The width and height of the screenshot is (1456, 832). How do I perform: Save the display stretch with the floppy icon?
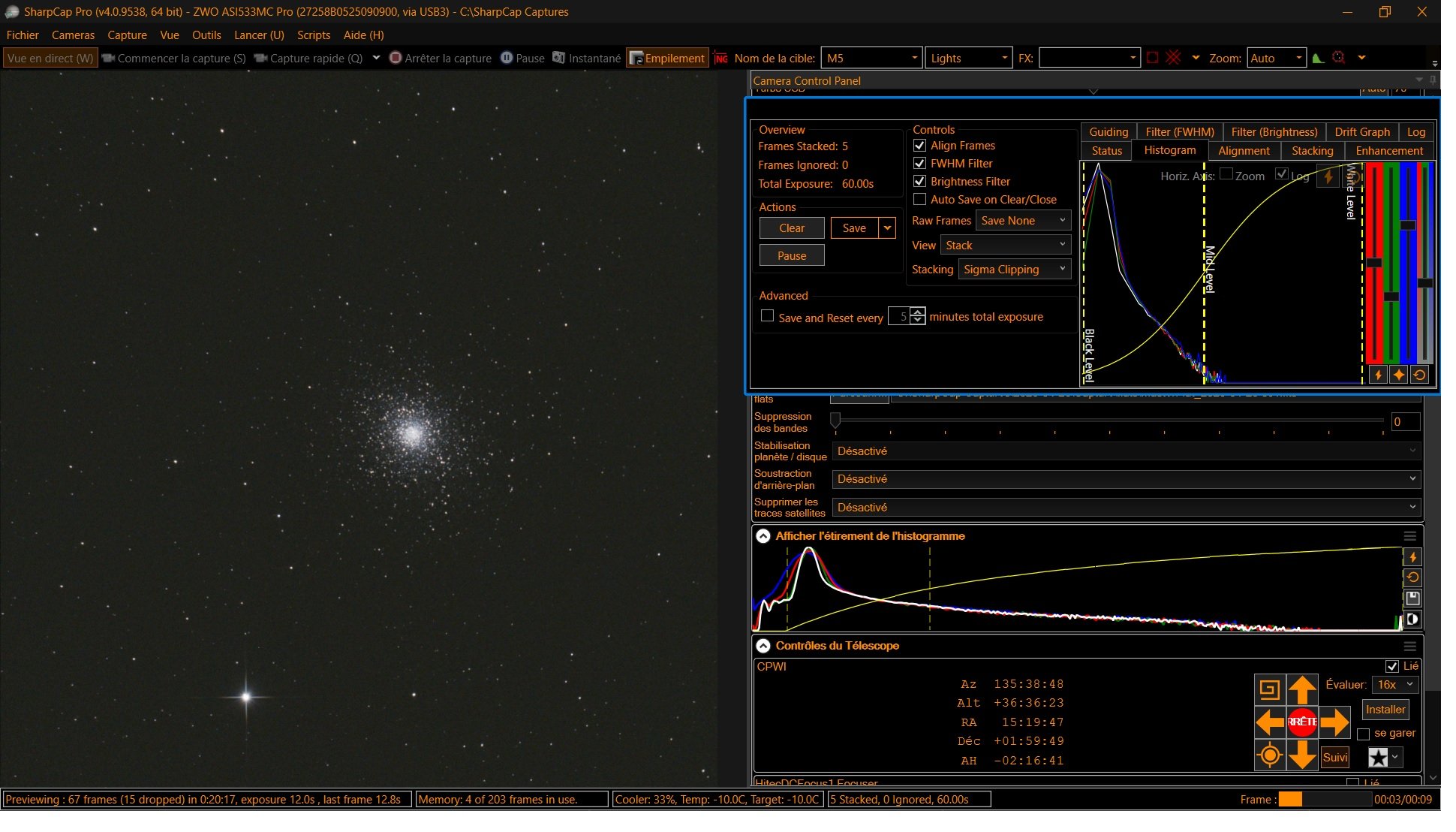(x=1412, y=598)
